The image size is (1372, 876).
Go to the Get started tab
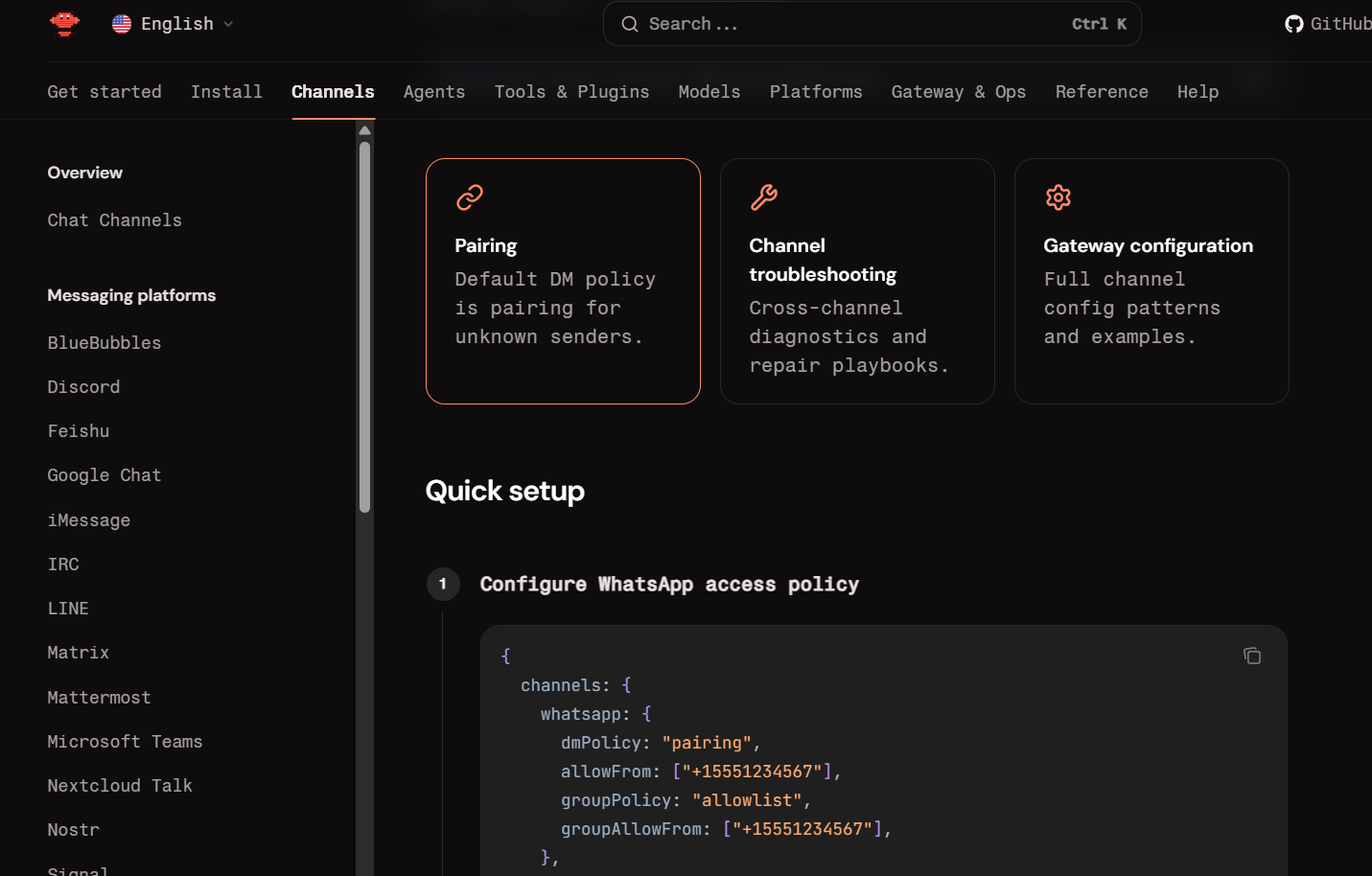(x=105, y=92)
